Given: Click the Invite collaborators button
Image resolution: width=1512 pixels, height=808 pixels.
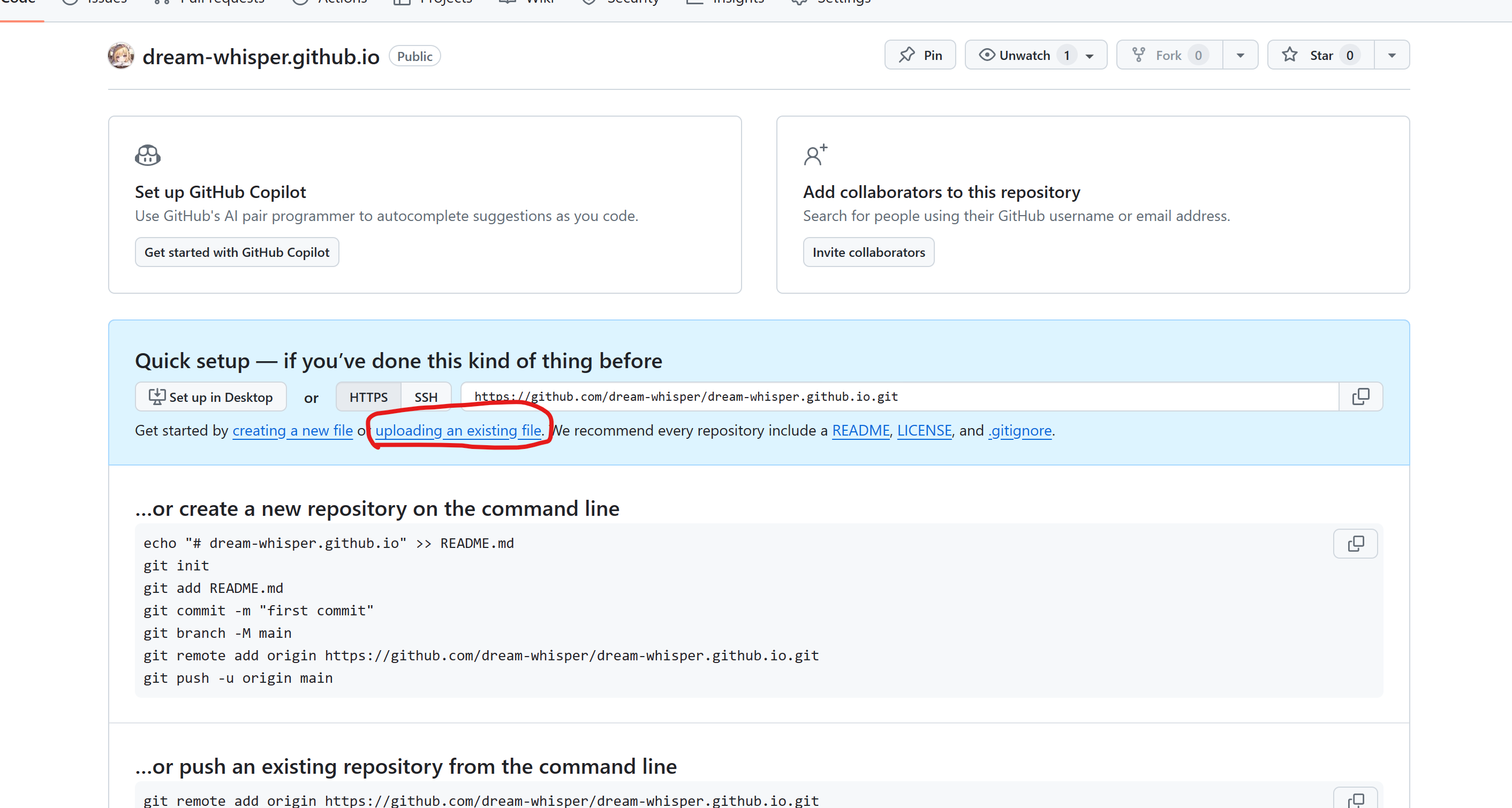Looking at the screenshot, I should [868, 253].
